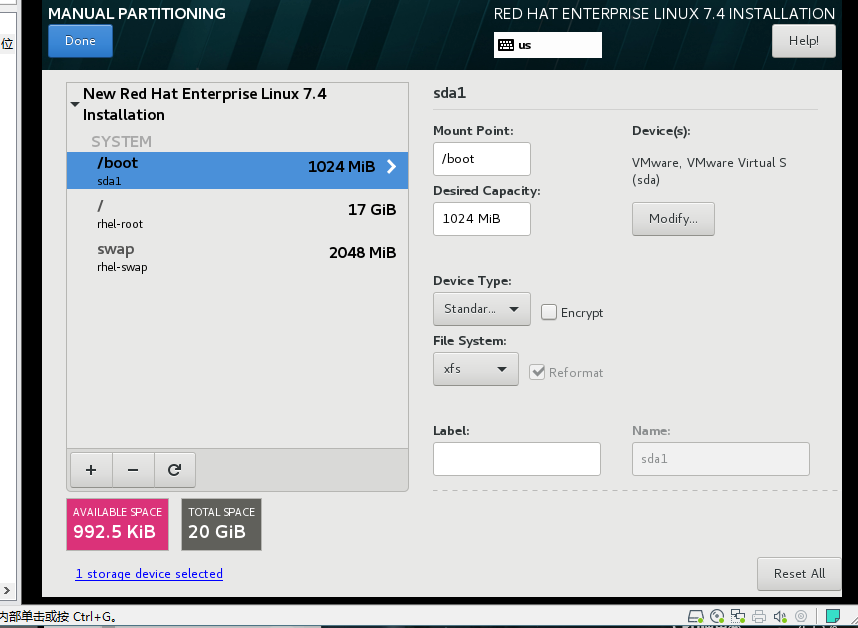Click the empty Label text field
858x628 pixels.
coord(517,459)
